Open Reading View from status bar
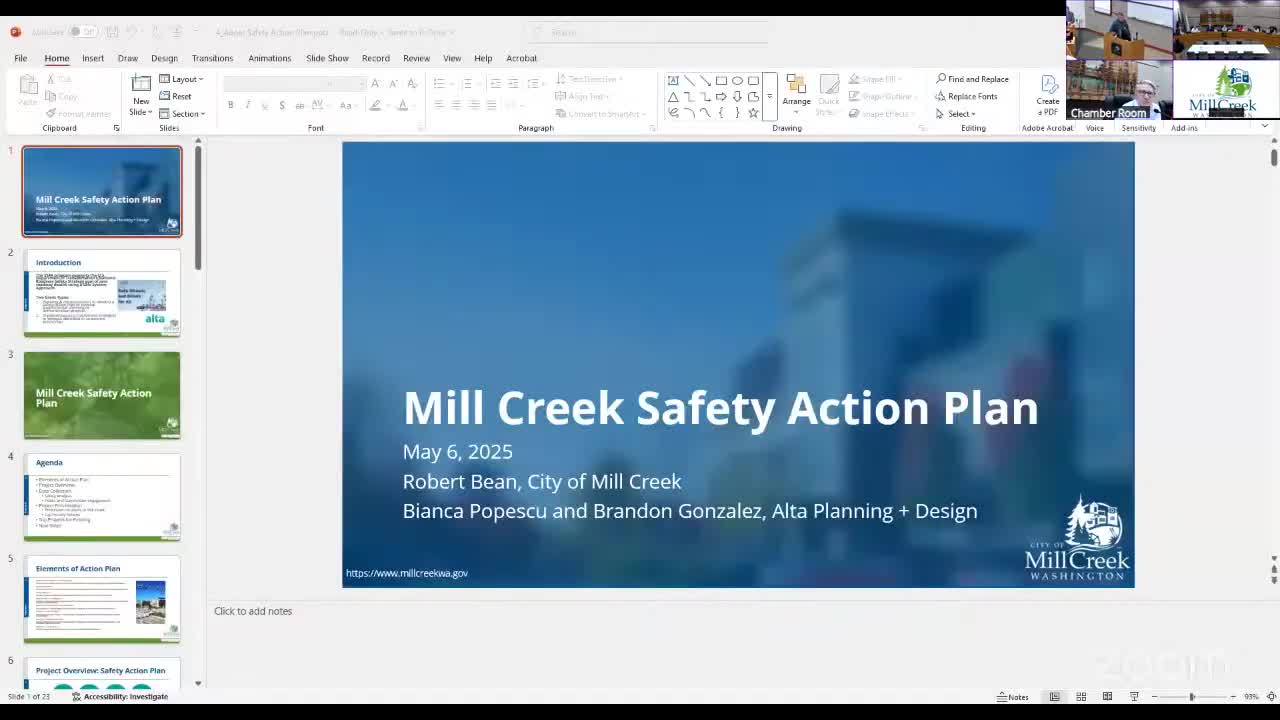Screen dimensions: 1280x720 1107,697
